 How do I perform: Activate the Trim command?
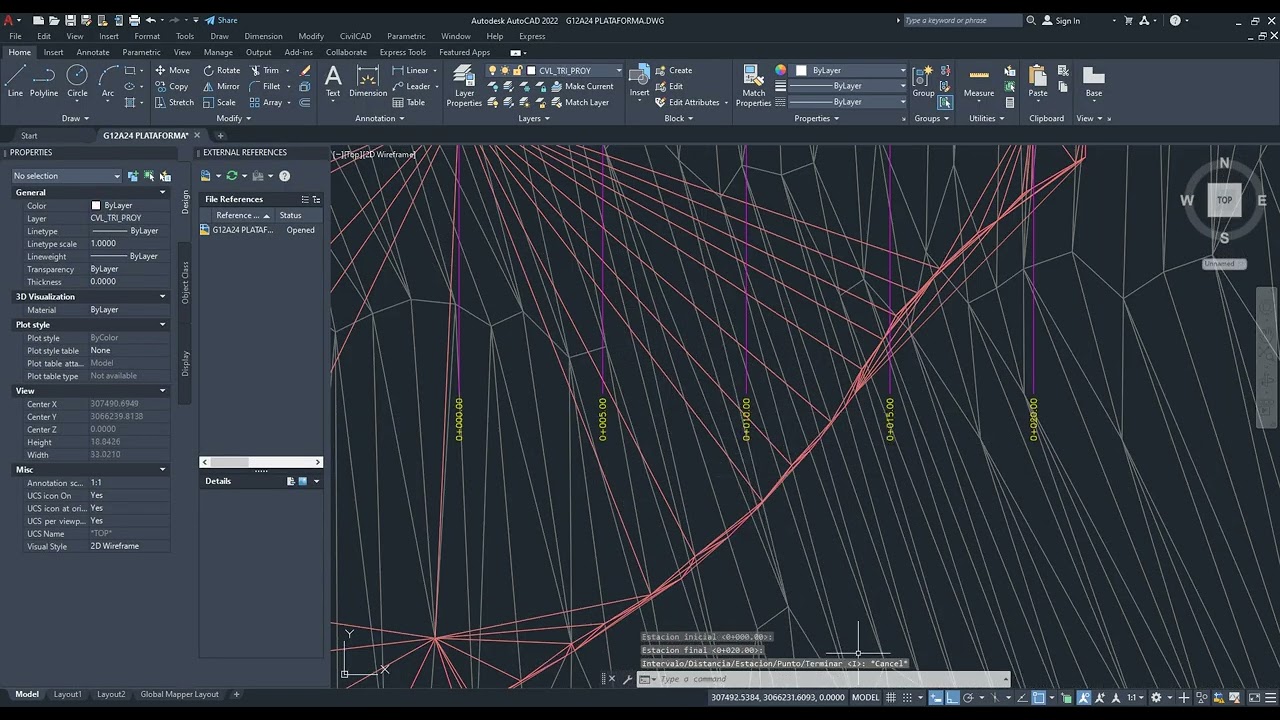click(265, 70)
